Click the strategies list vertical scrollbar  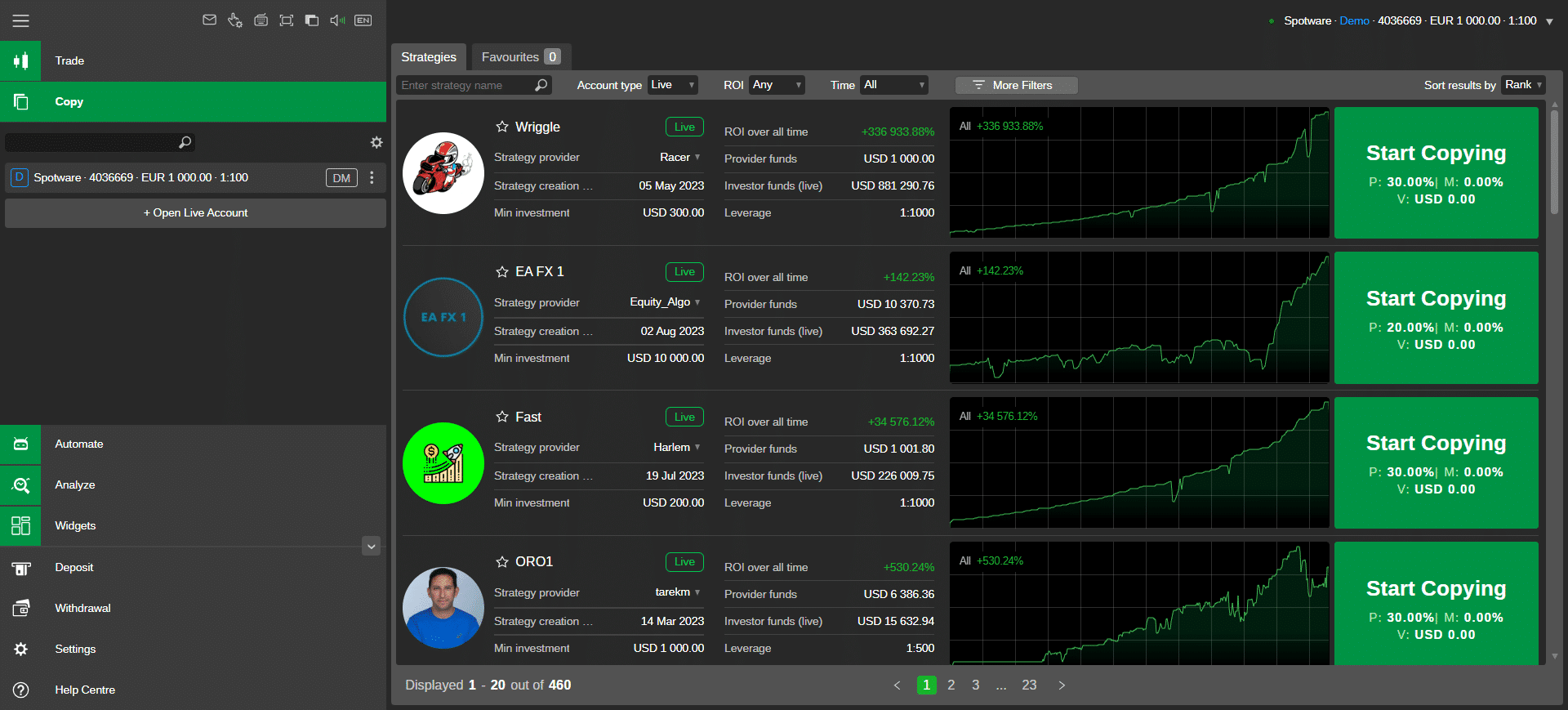coord(1554,163)
